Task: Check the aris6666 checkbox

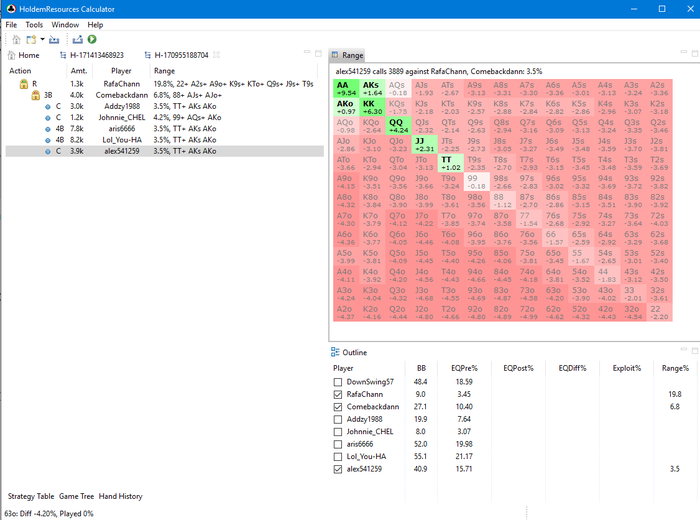Action: click(338, 445)
